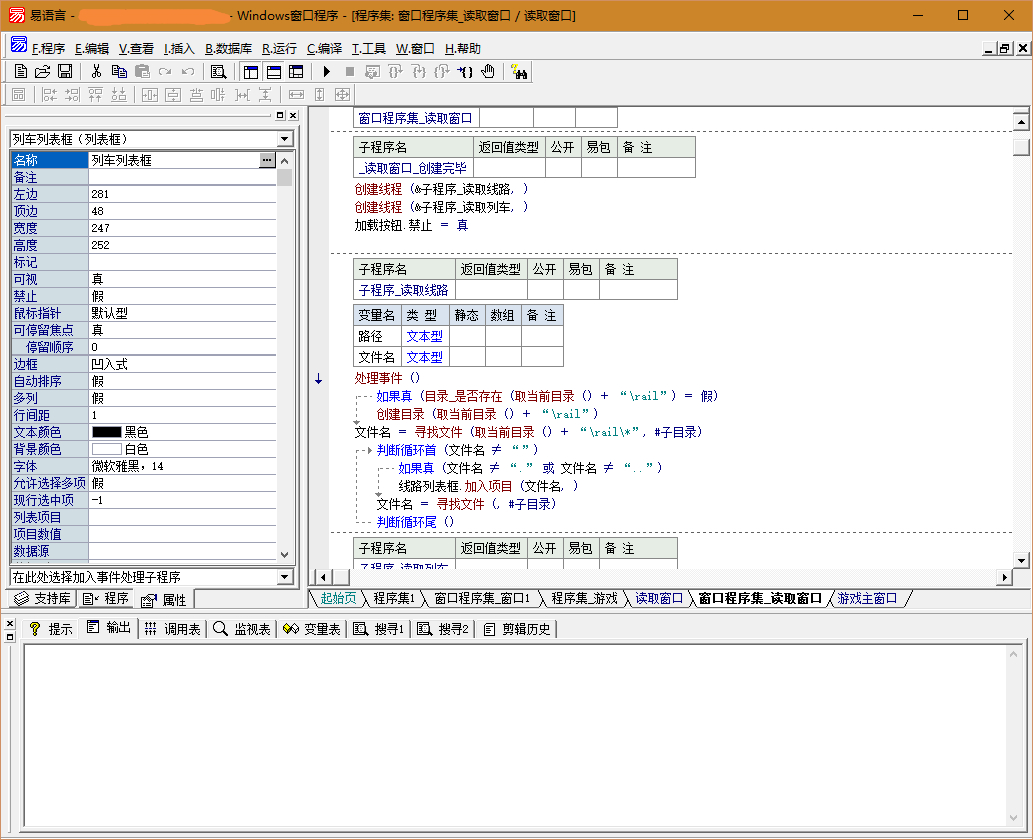Open the 编译 menu
Screen dimensions: 1033x840
(324, 48)
